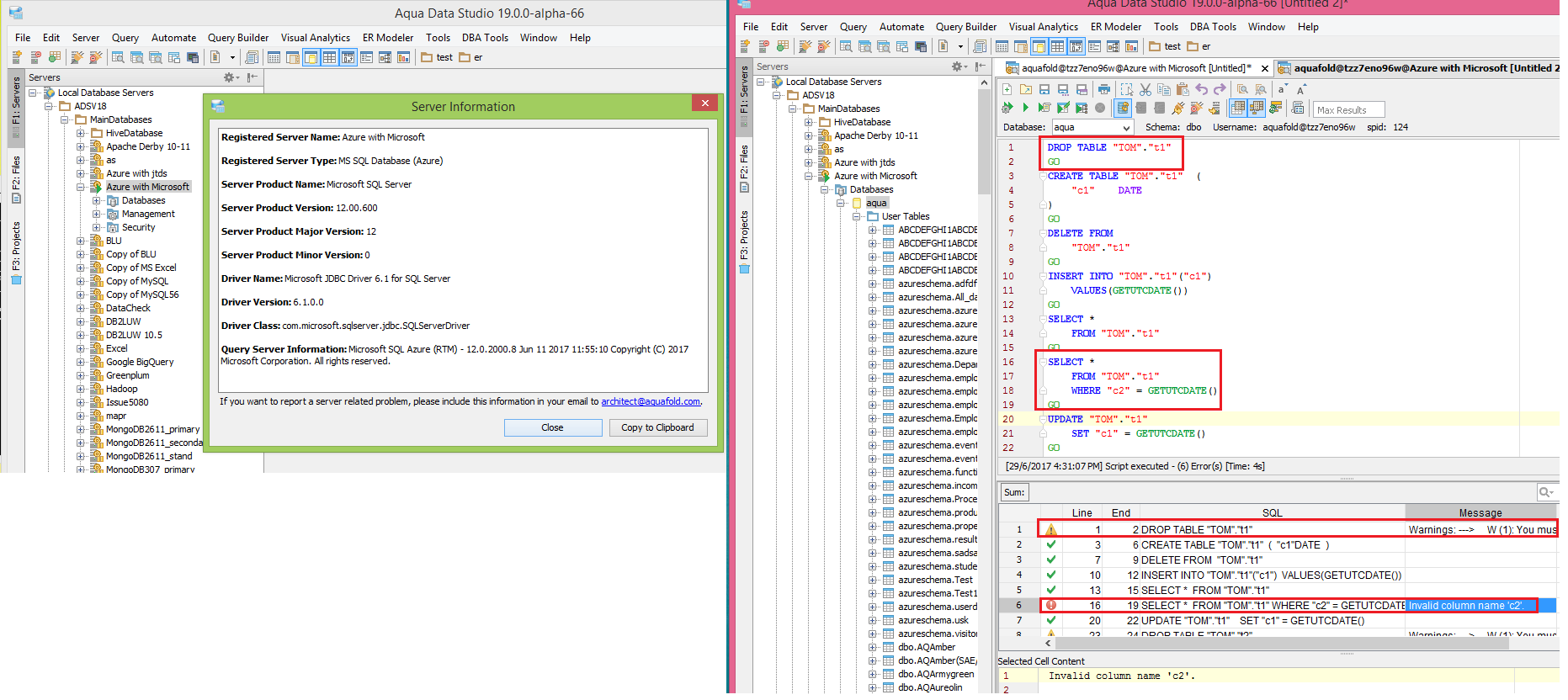The height and width of the screenshot is (700, 1568).
Task: Click the purple Undo arrow icon
Action: point(1202,89)
